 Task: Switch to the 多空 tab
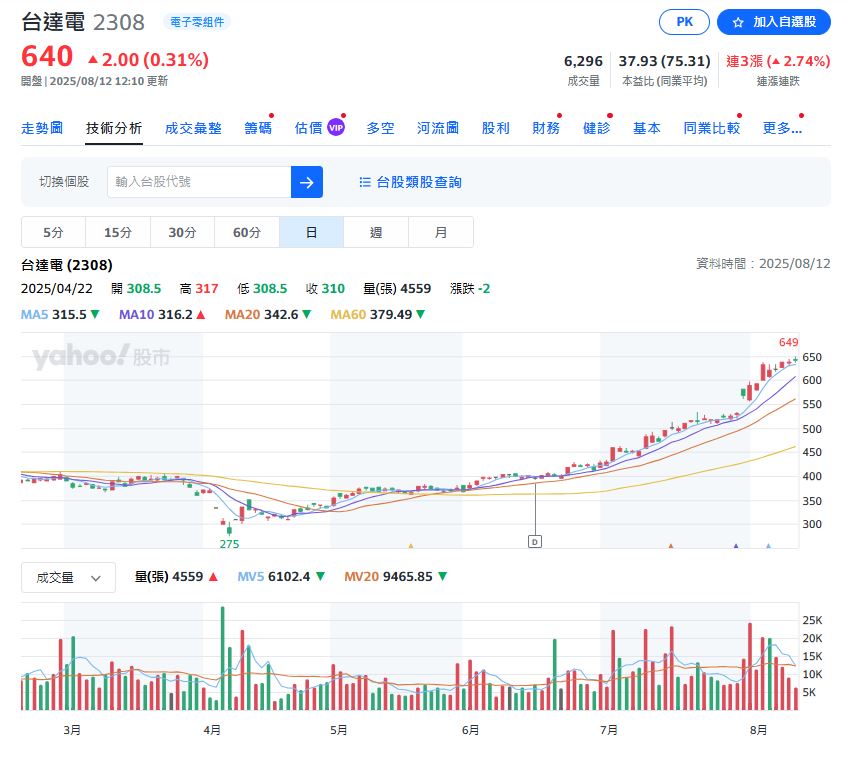(380, 128)
